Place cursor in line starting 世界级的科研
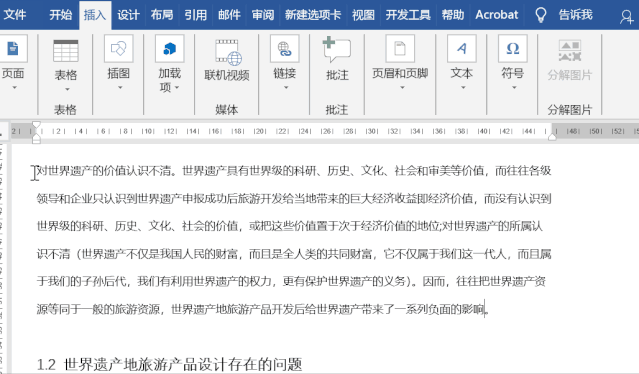This screenshot has width=639, height=374. coord(290,226)
